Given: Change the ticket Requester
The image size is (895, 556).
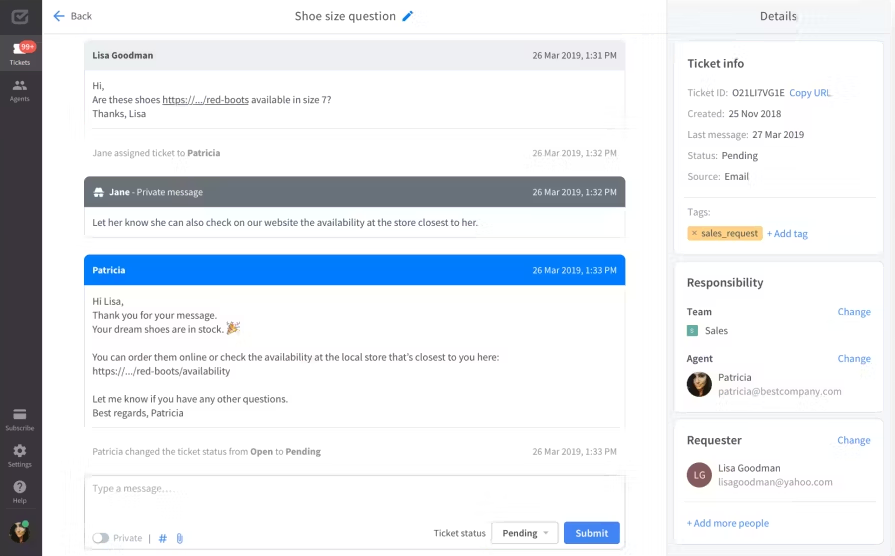Looking at the screenshot, I should click(853, 440).
